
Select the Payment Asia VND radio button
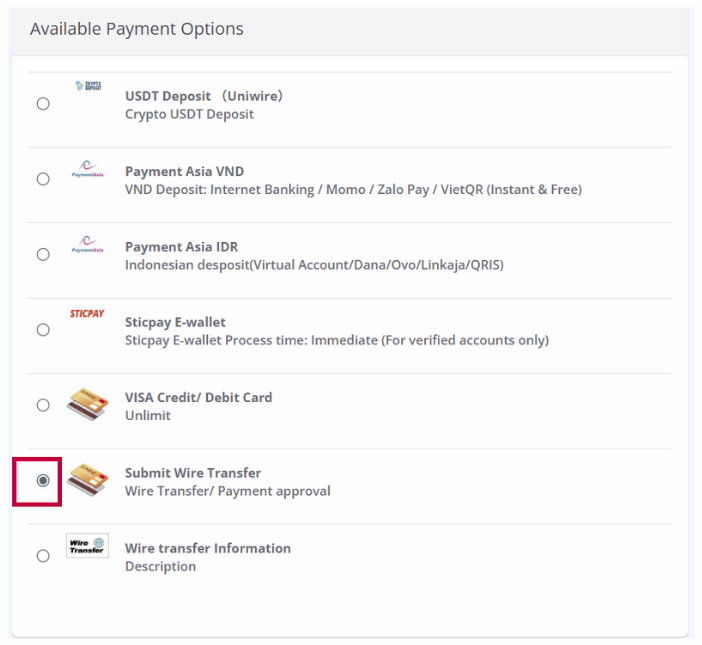coord(43,179)
